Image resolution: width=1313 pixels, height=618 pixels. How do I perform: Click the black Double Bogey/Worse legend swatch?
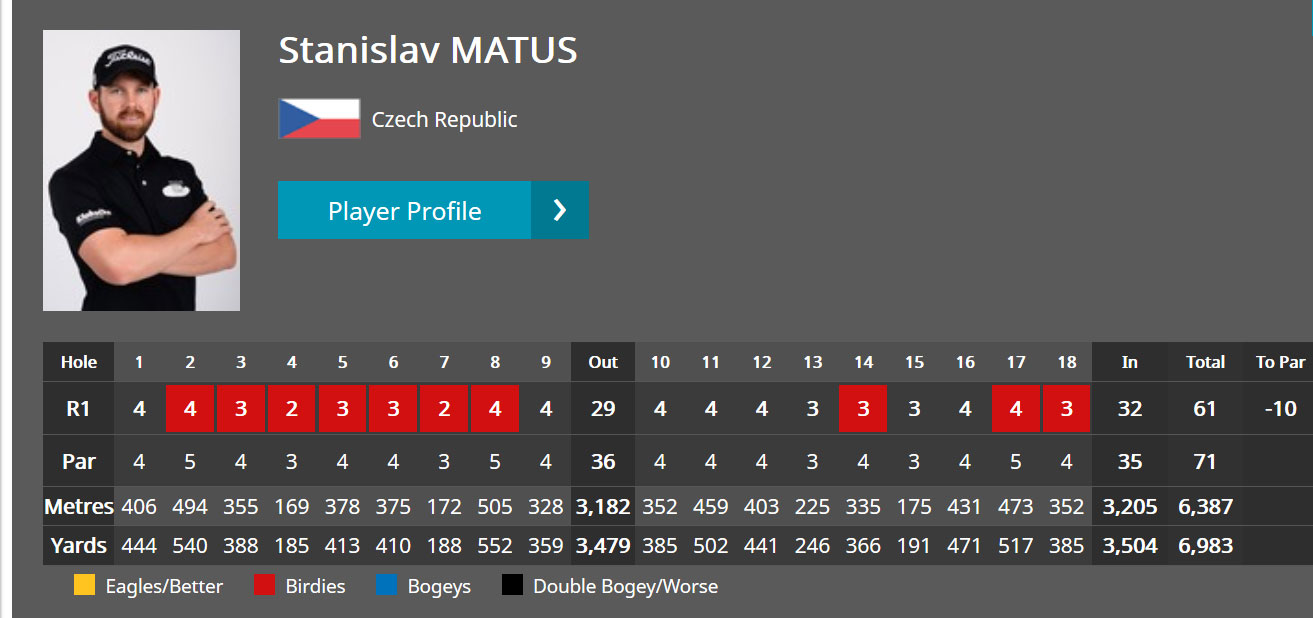512,586
